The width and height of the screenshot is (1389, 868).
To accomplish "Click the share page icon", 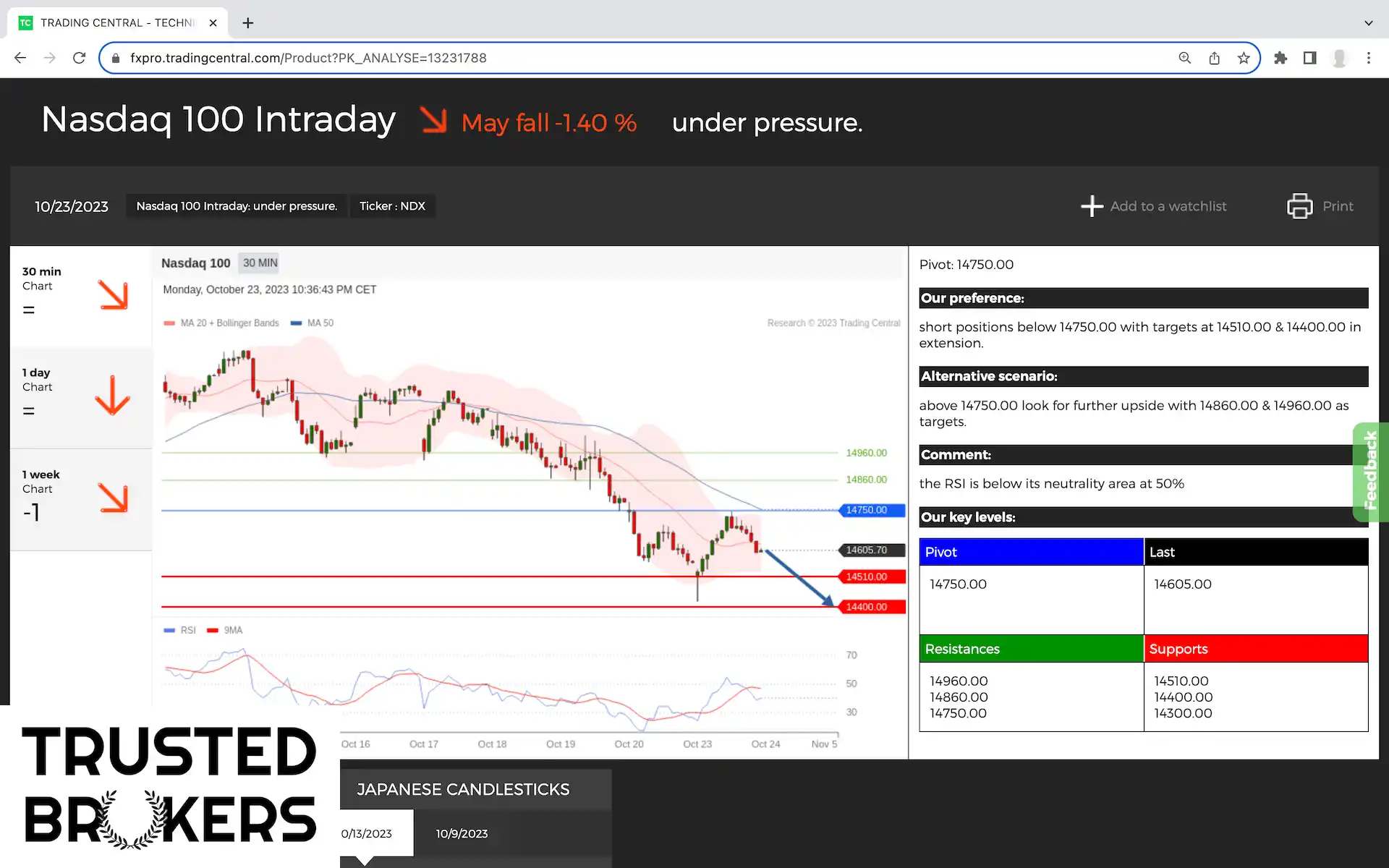I will click(1215, 58).
